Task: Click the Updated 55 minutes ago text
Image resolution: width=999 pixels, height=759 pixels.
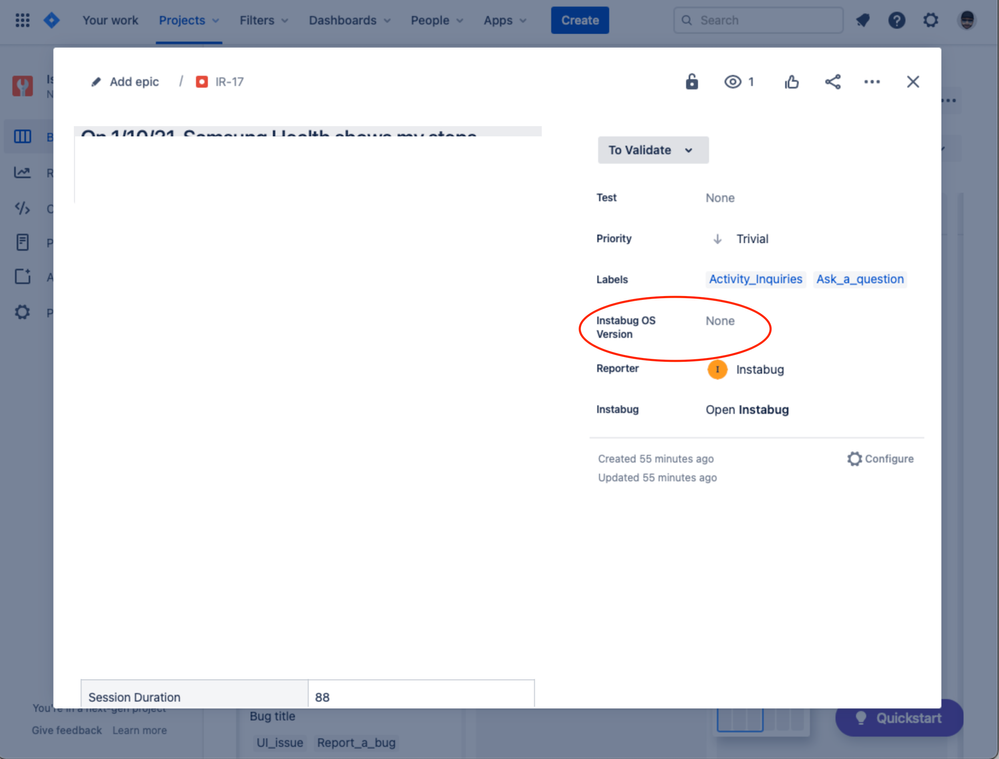Action: (x=657, y=478)
